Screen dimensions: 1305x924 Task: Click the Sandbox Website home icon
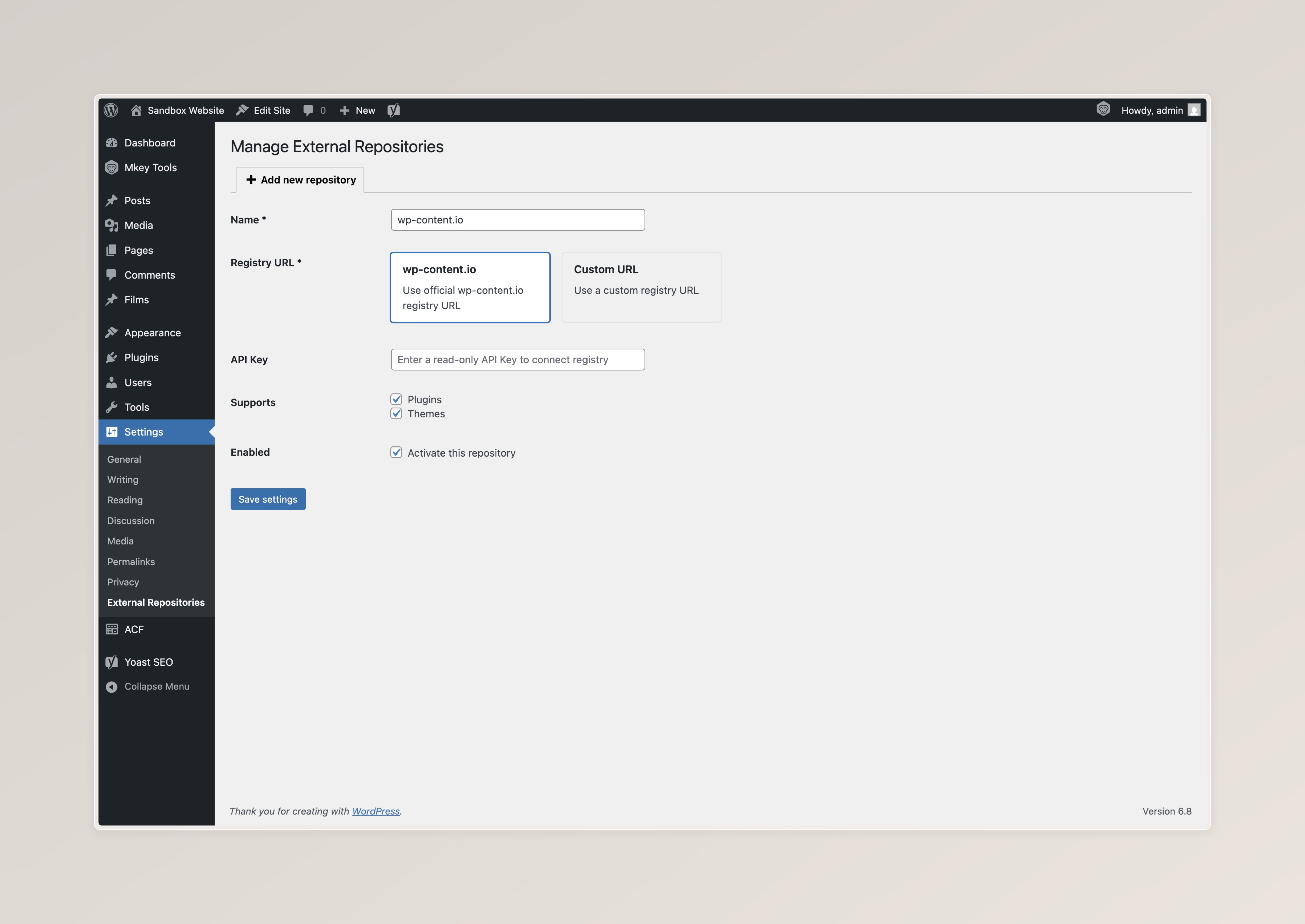[136, 110]
